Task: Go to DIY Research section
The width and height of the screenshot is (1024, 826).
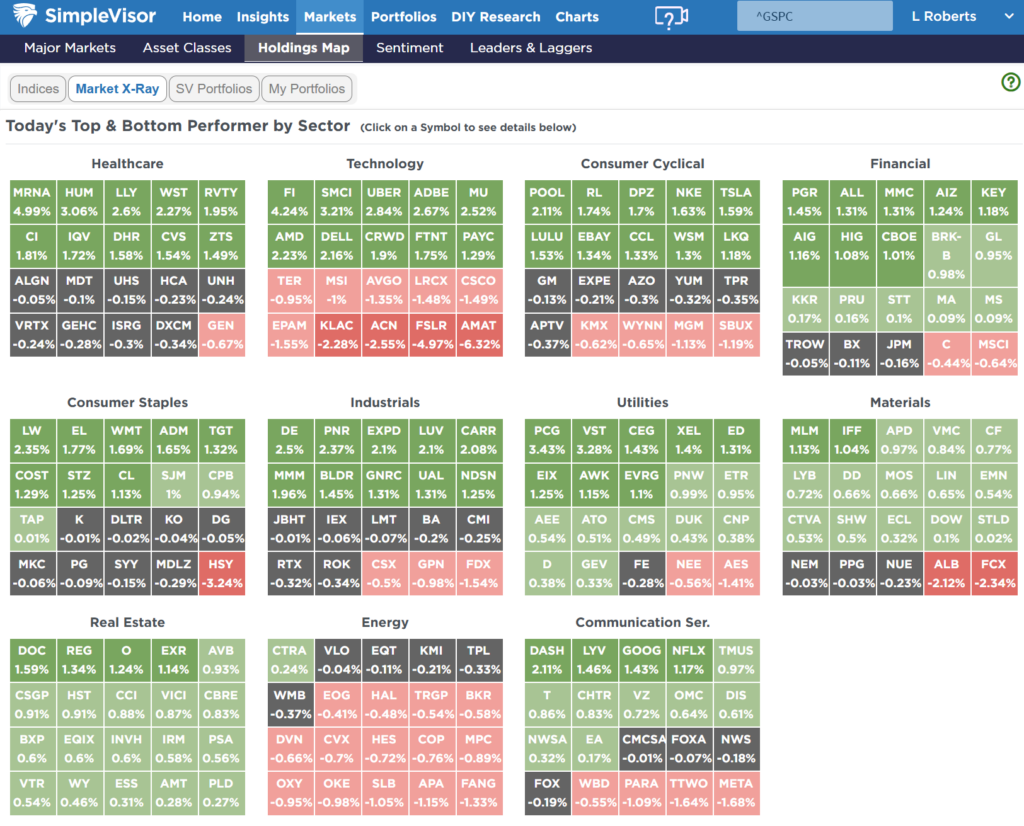Action: [496, 17]
